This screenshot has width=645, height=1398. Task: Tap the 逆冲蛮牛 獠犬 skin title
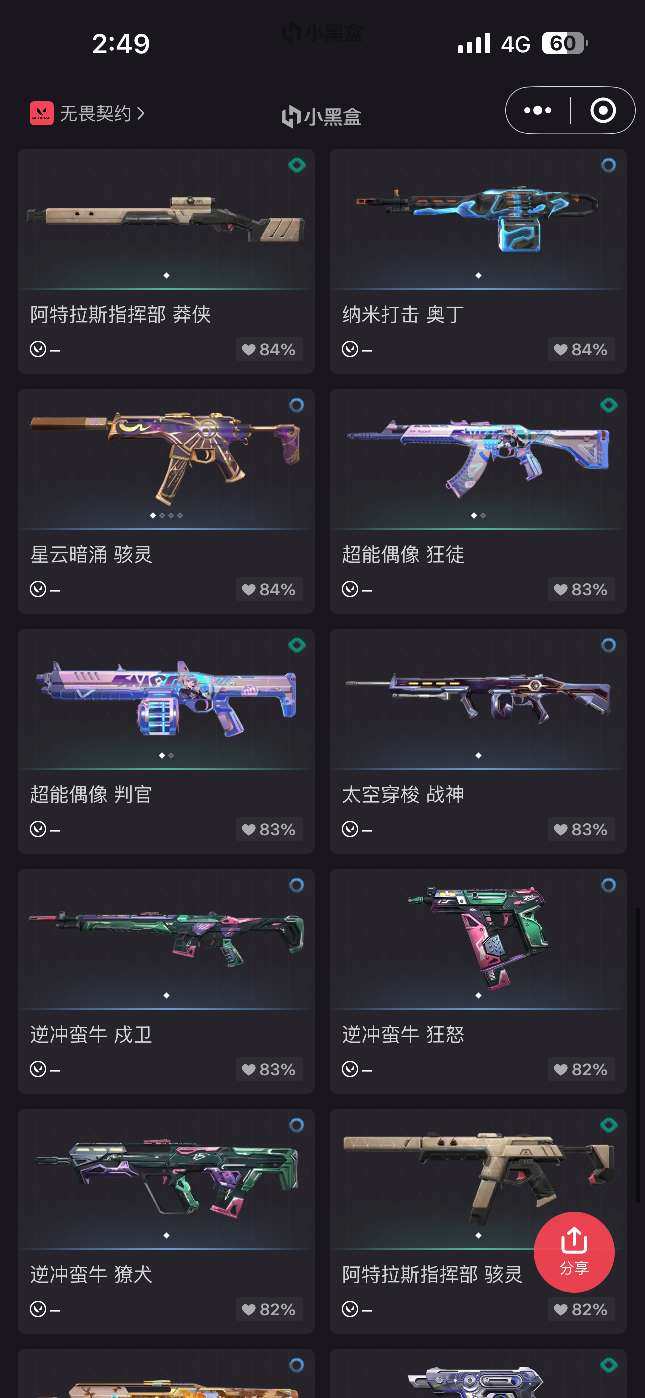[91, 1275]
